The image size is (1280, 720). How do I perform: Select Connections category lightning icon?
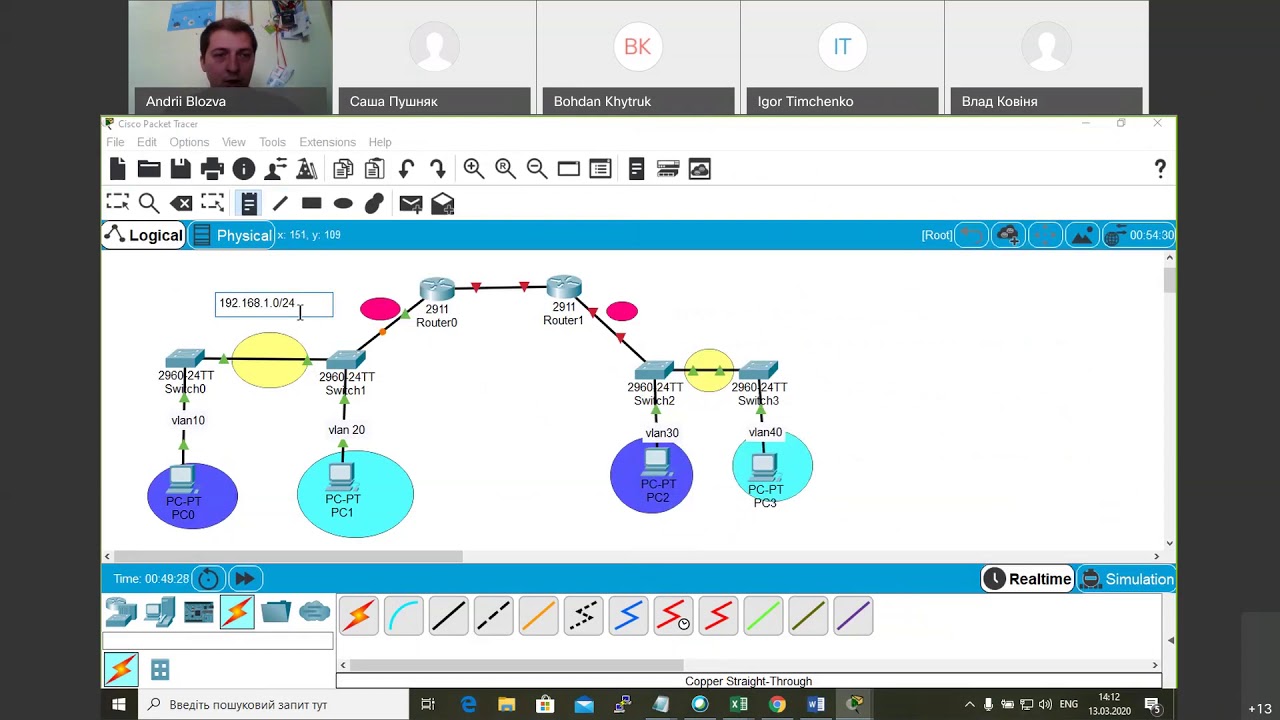click(x=237, y=611)
